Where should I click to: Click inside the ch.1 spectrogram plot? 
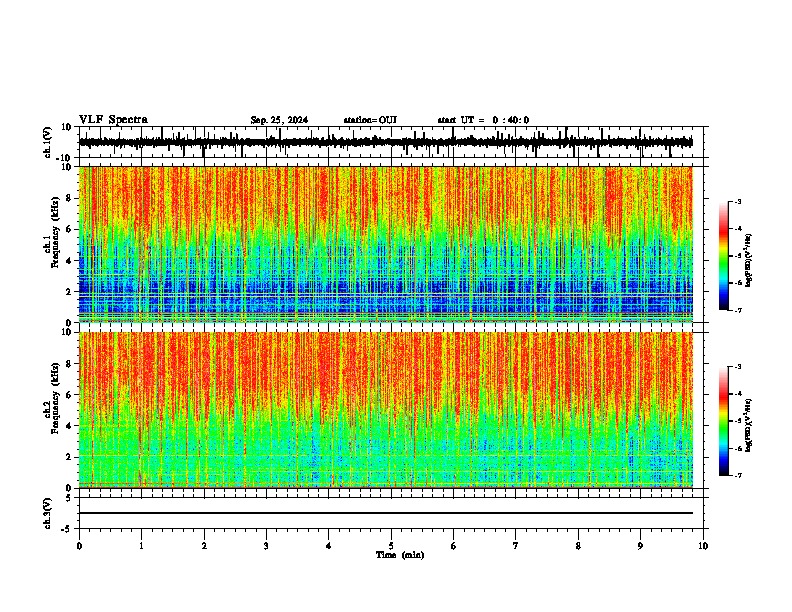tap(386, 244)
